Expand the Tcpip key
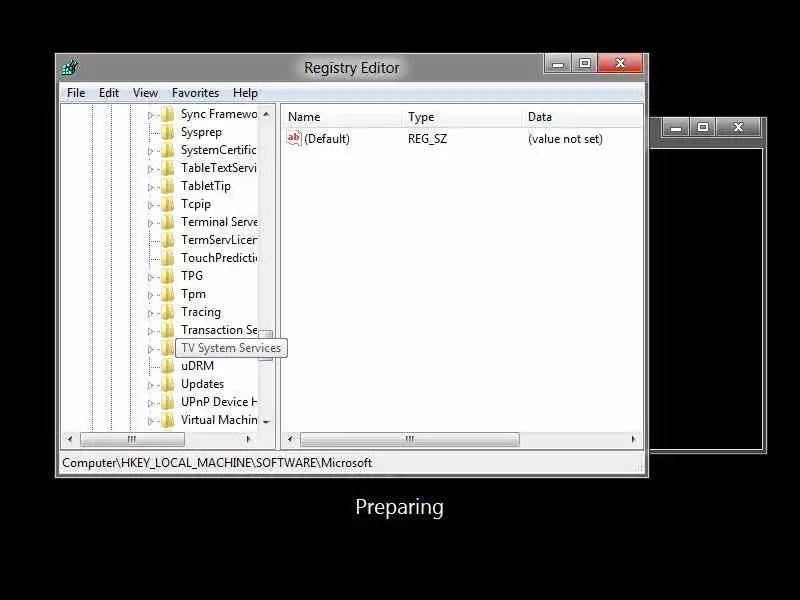The height and width of the screenshot is (600, 800). [x=150, y=205]
